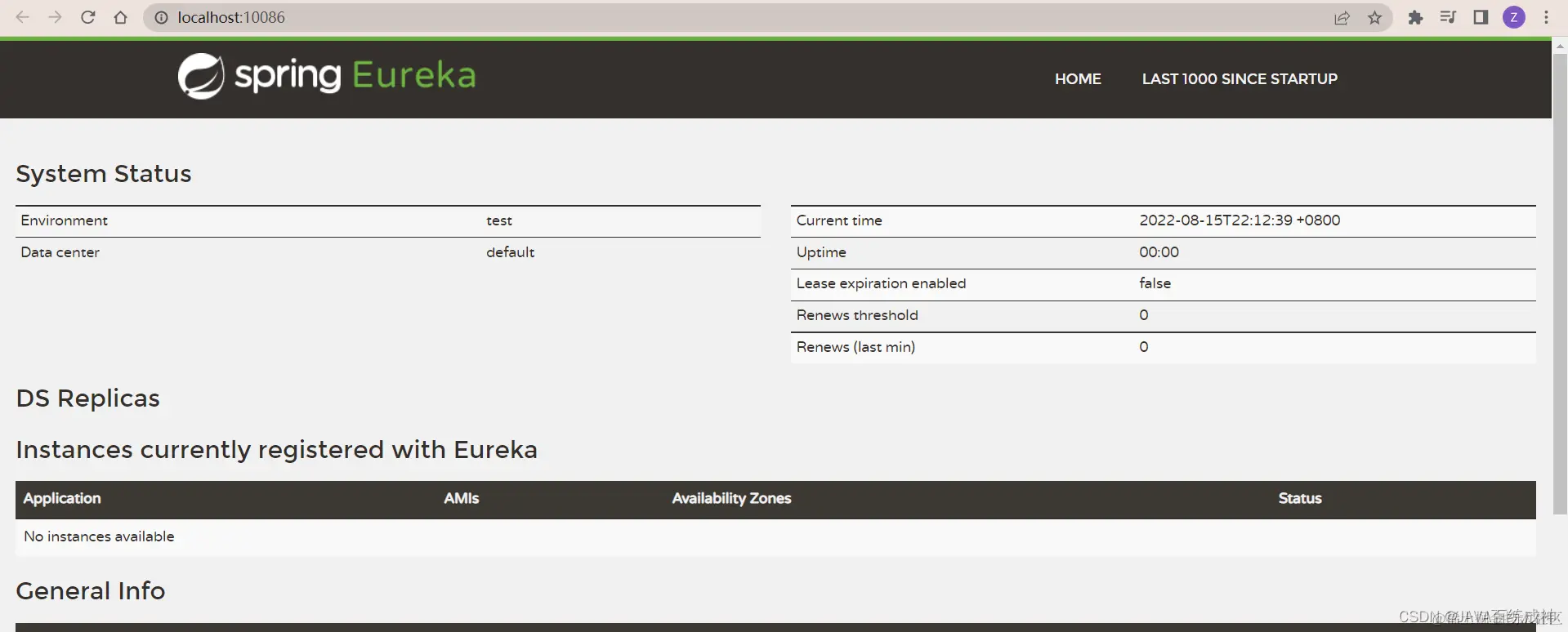The height and width of the screenshot is (632, 1568).
Task: Open the media control icon
Action: point(1448,17)
